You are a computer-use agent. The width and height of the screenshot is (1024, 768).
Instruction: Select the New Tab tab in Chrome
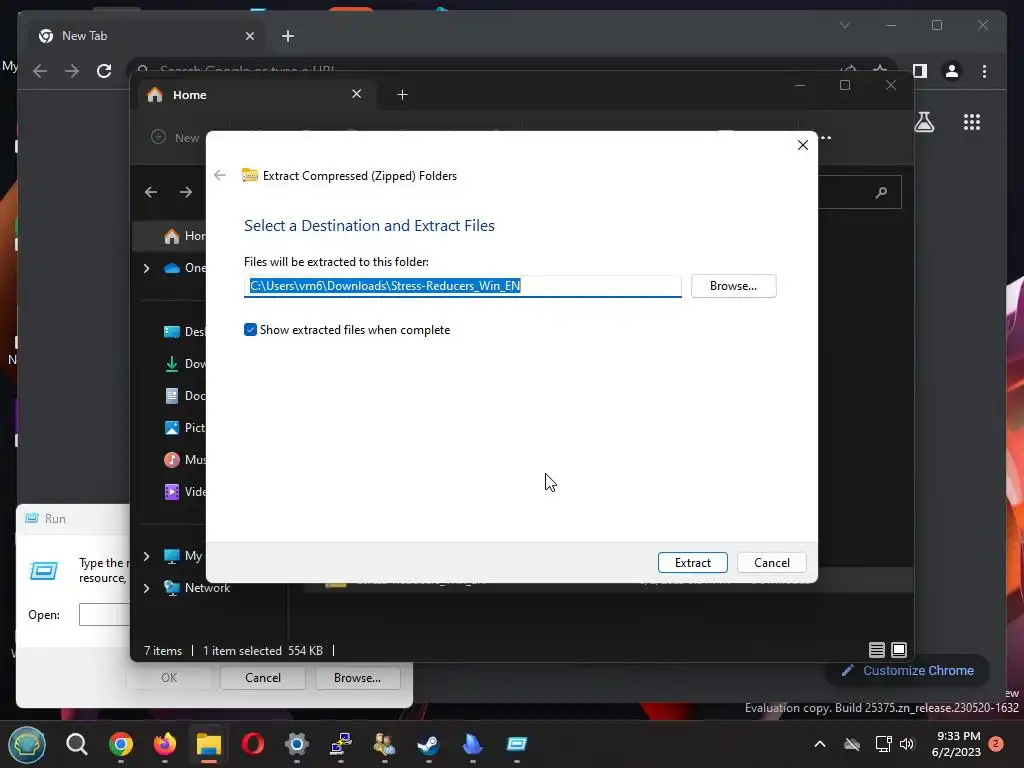tap(146, 36)
